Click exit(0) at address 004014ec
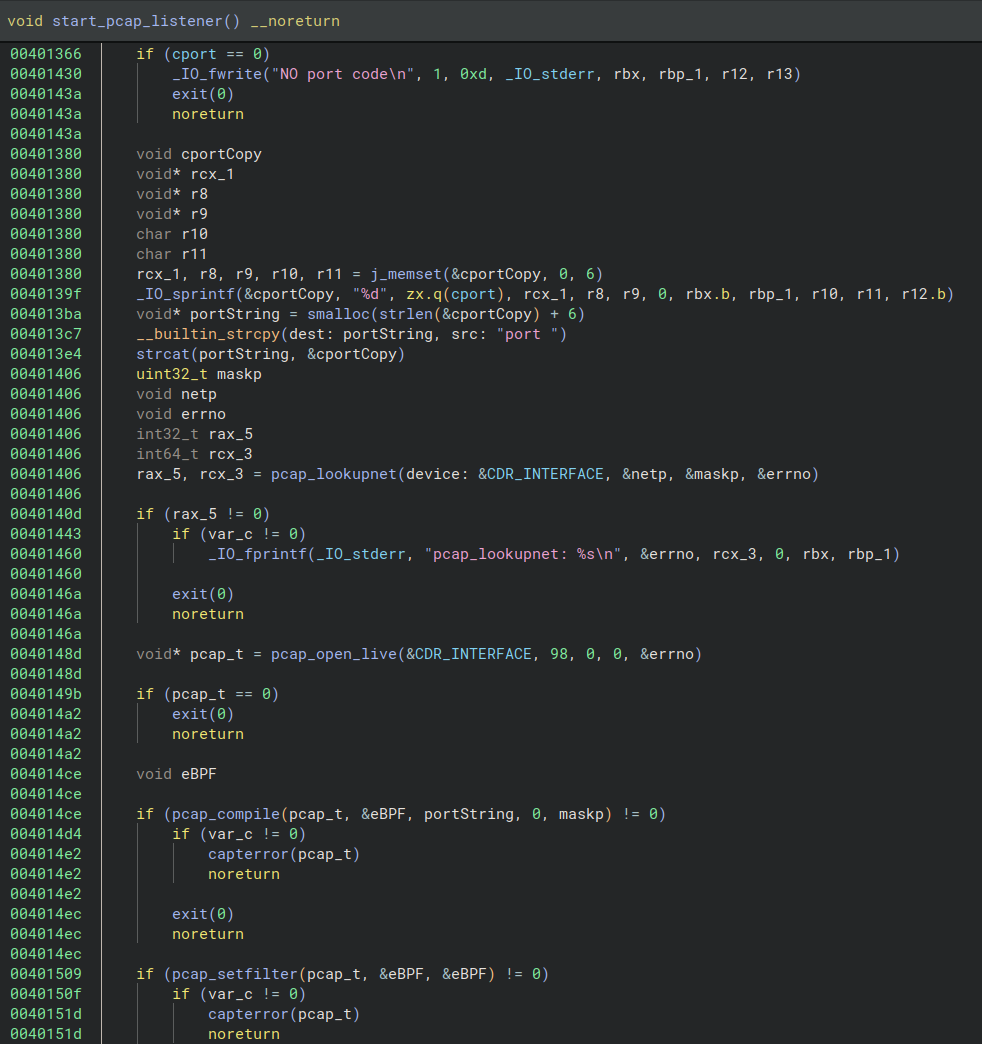 (203, 913)
